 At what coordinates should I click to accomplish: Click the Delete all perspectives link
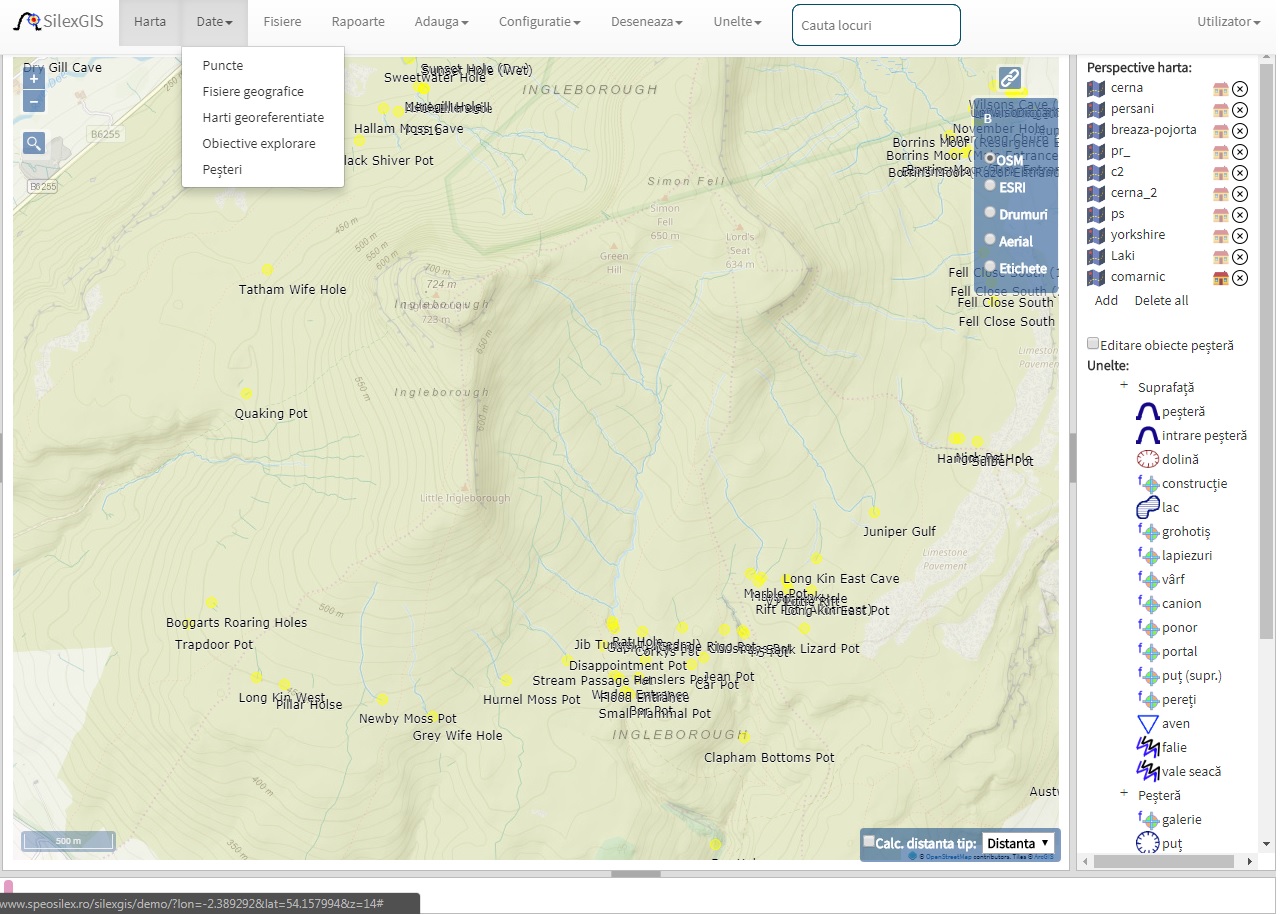tap(1161, 301)
